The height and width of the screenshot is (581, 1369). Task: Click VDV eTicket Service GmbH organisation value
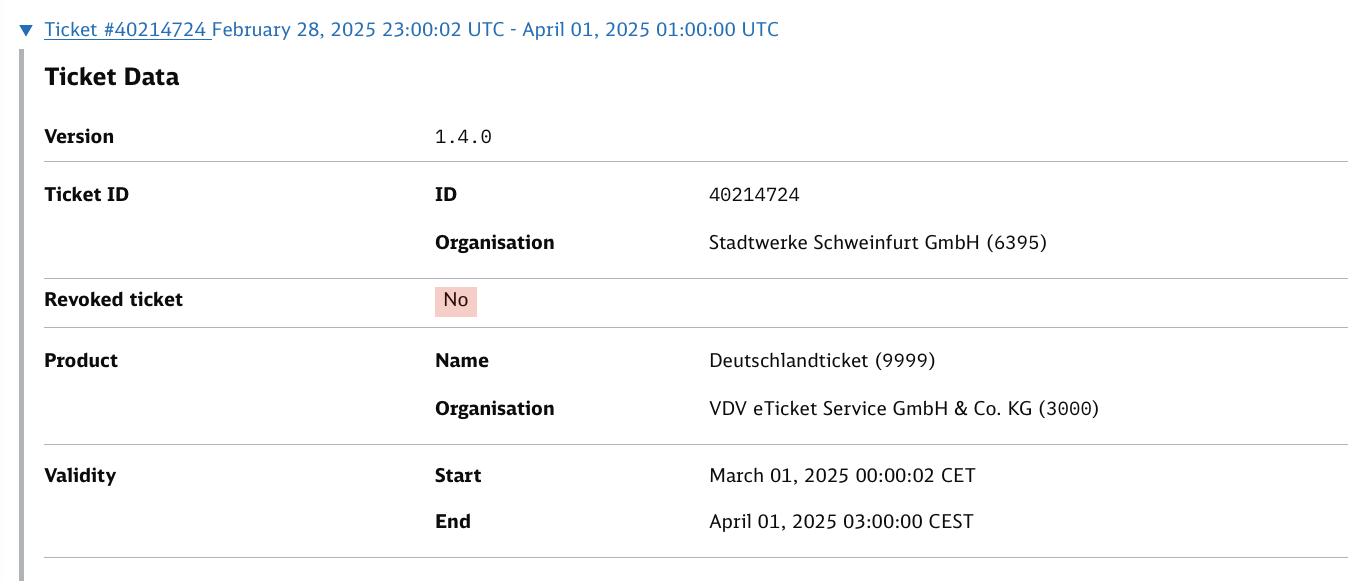904,408
